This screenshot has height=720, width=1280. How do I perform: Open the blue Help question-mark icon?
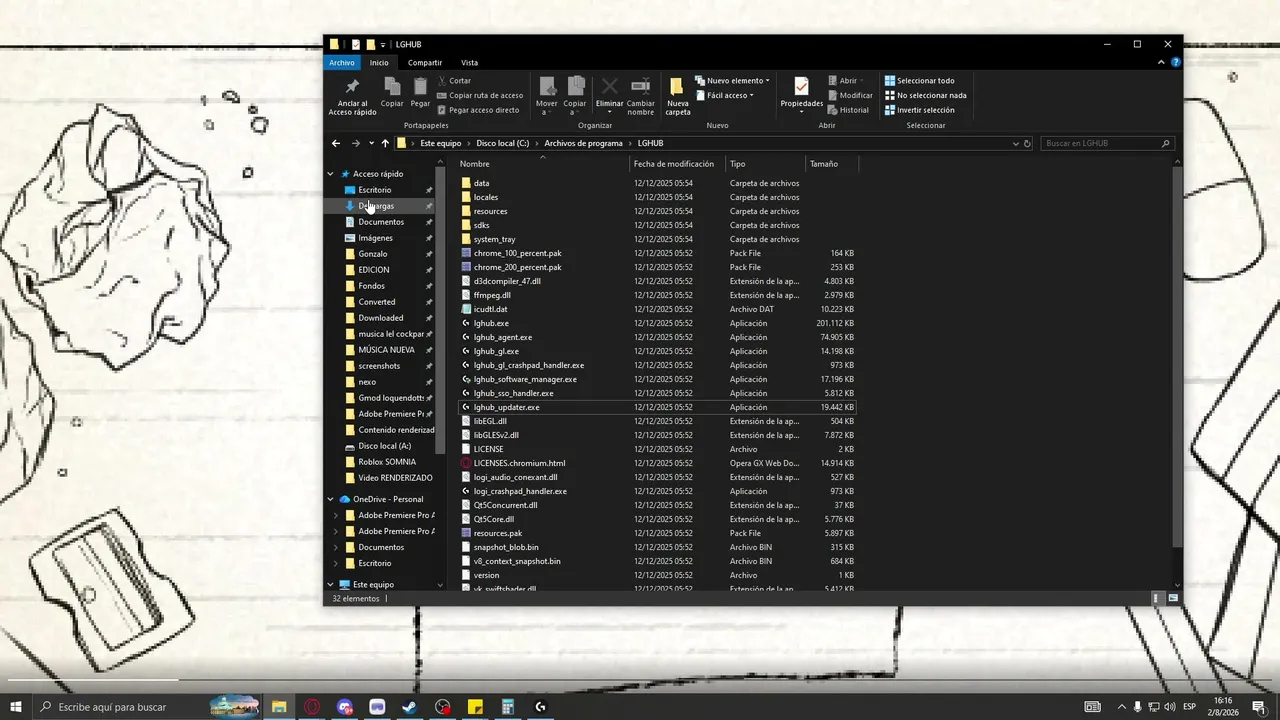pos(1175,62)
